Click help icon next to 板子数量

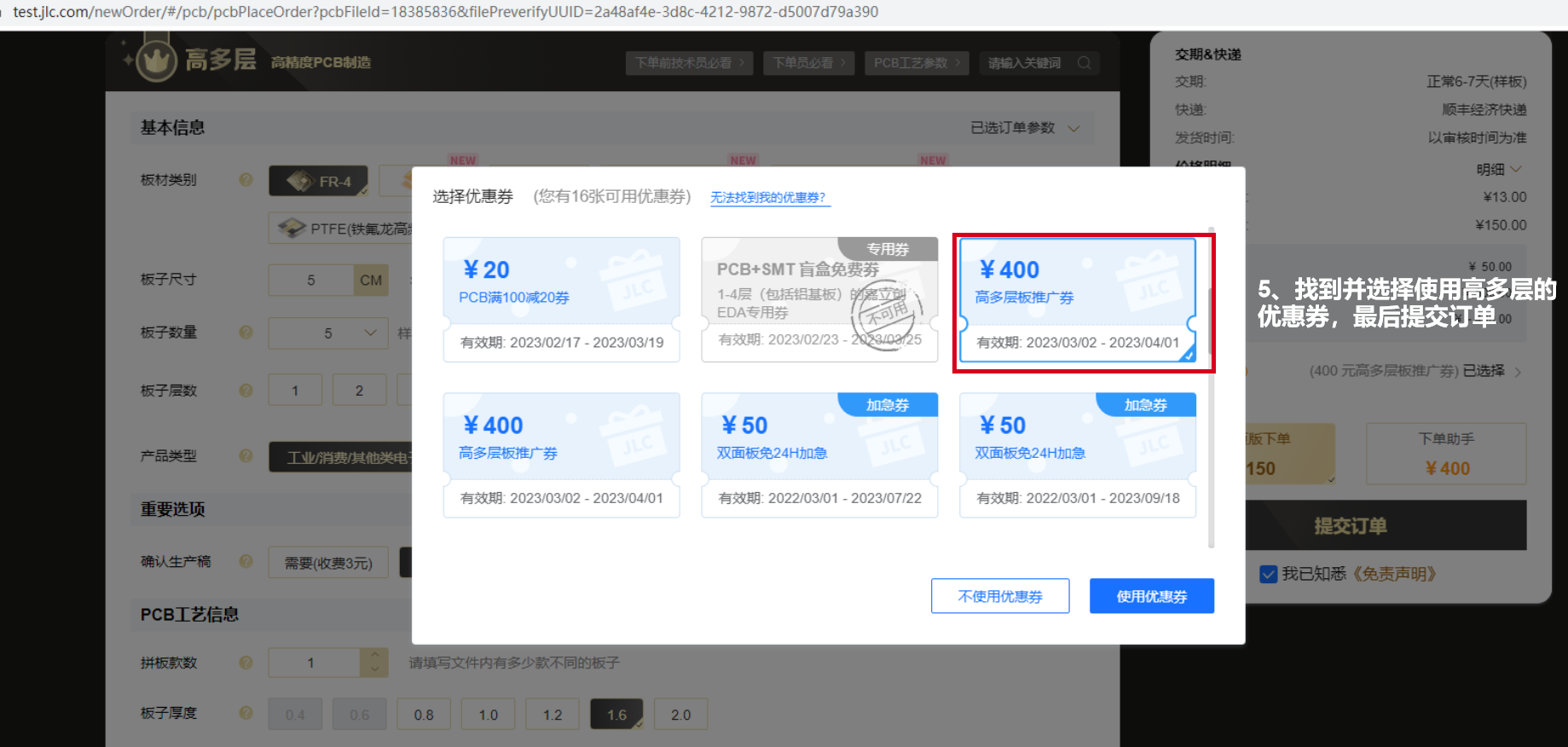coord(246,333)
